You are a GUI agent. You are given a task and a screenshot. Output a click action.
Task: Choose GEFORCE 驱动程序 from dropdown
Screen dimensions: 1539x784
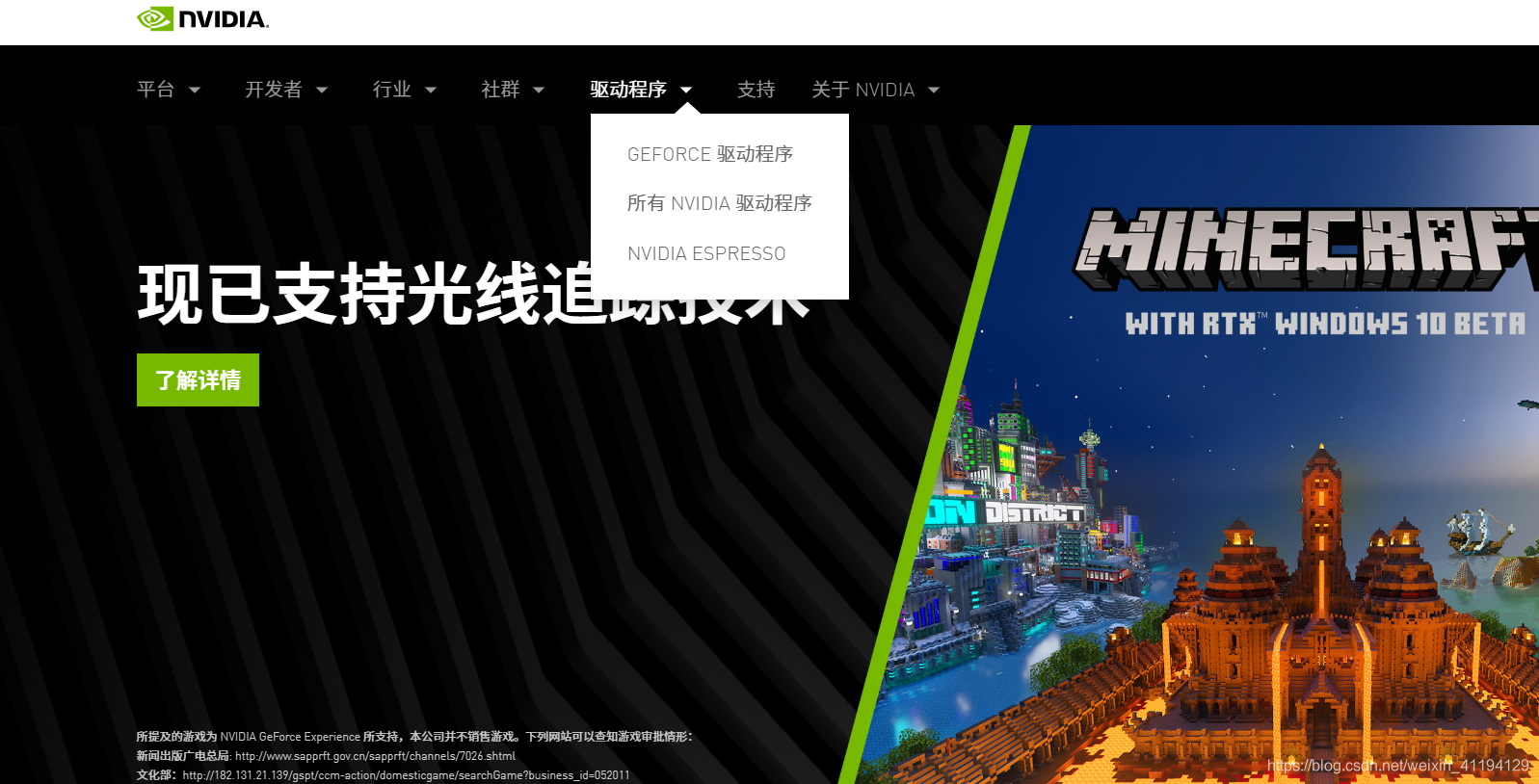pos(710,154)
